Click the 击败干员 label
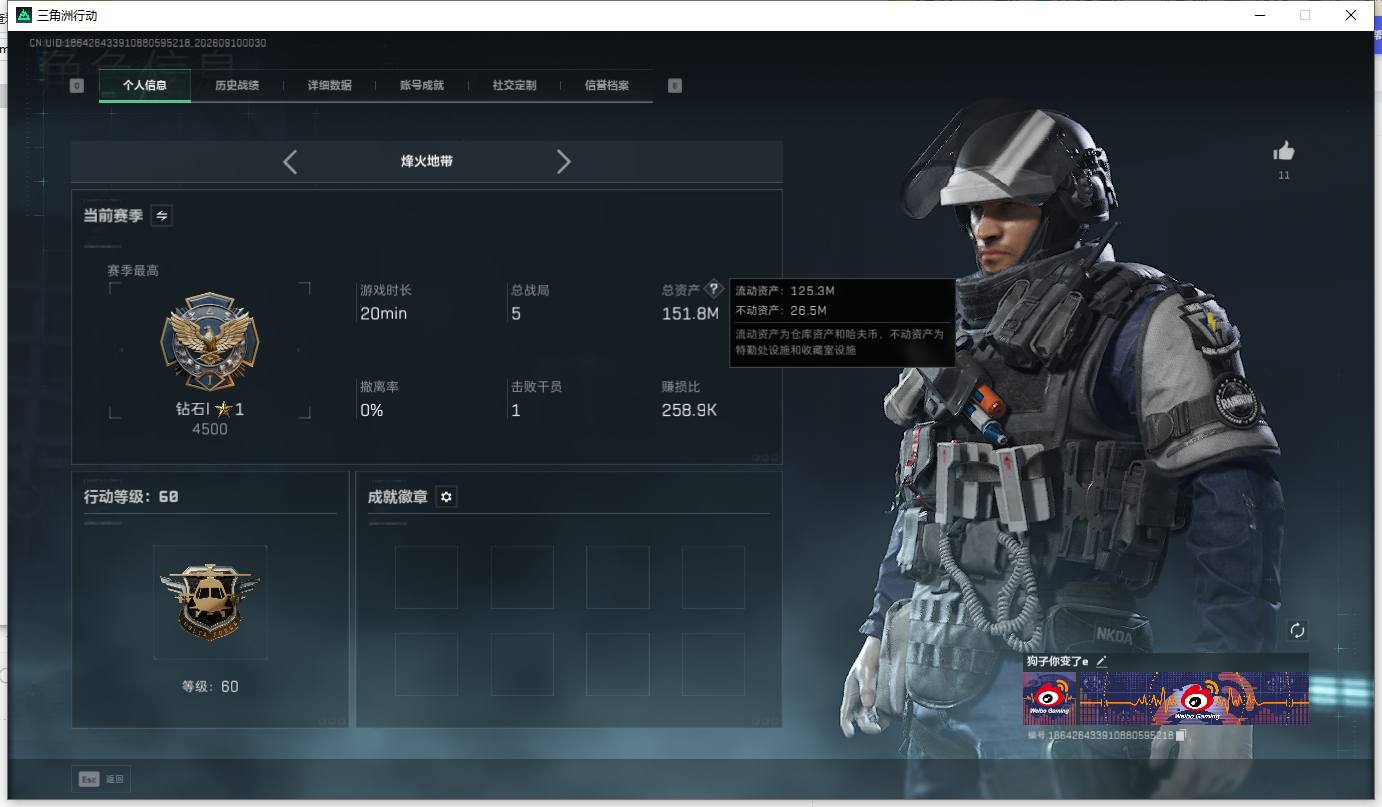The image size is (1382, 807). (x=537, y=386)
